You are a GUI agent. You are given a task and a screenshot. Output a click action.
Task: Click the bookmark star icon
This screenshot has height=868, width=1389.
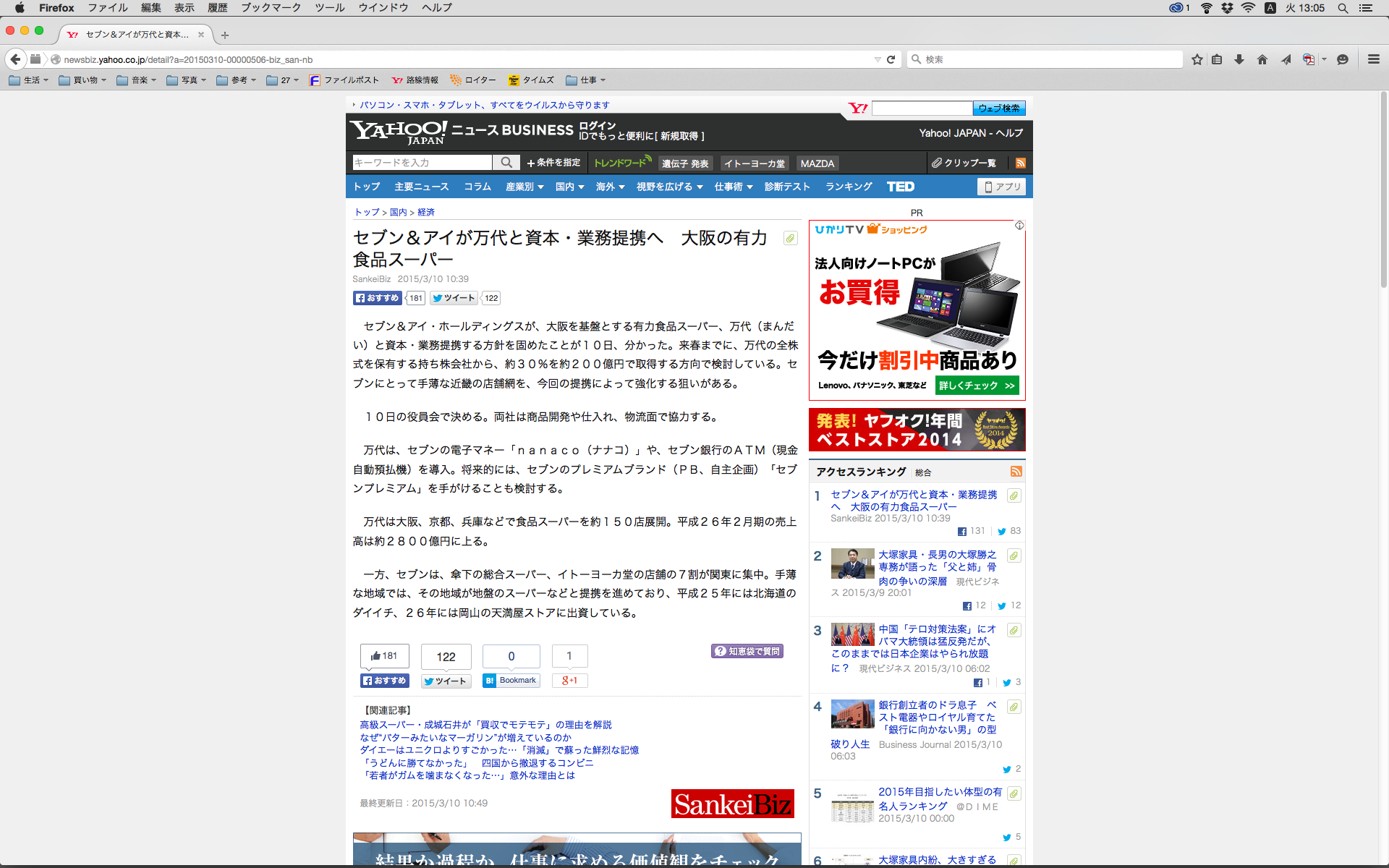1197,59
